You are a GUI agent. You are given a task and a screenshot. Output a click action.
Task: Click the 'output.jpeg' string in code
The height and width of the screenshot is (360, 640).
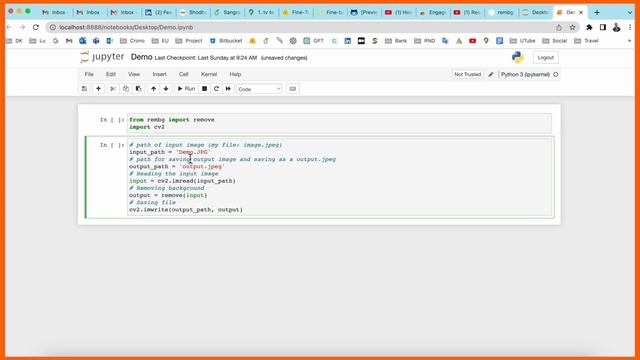click(202, 166)
